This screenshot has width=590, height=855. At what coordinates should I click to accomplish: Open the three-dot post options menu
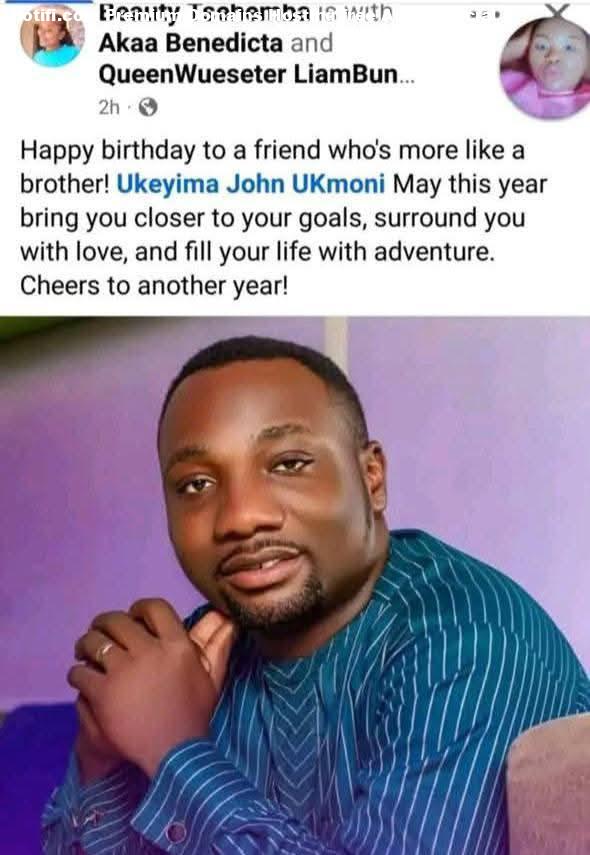[484, 15]
